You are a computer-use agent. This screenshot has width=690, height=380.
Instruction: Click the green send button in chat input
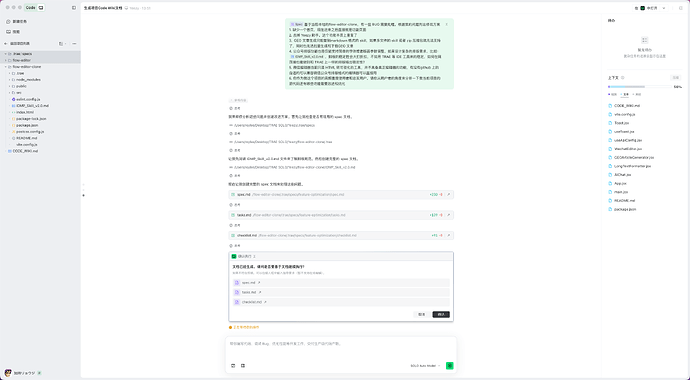[449, 365]
